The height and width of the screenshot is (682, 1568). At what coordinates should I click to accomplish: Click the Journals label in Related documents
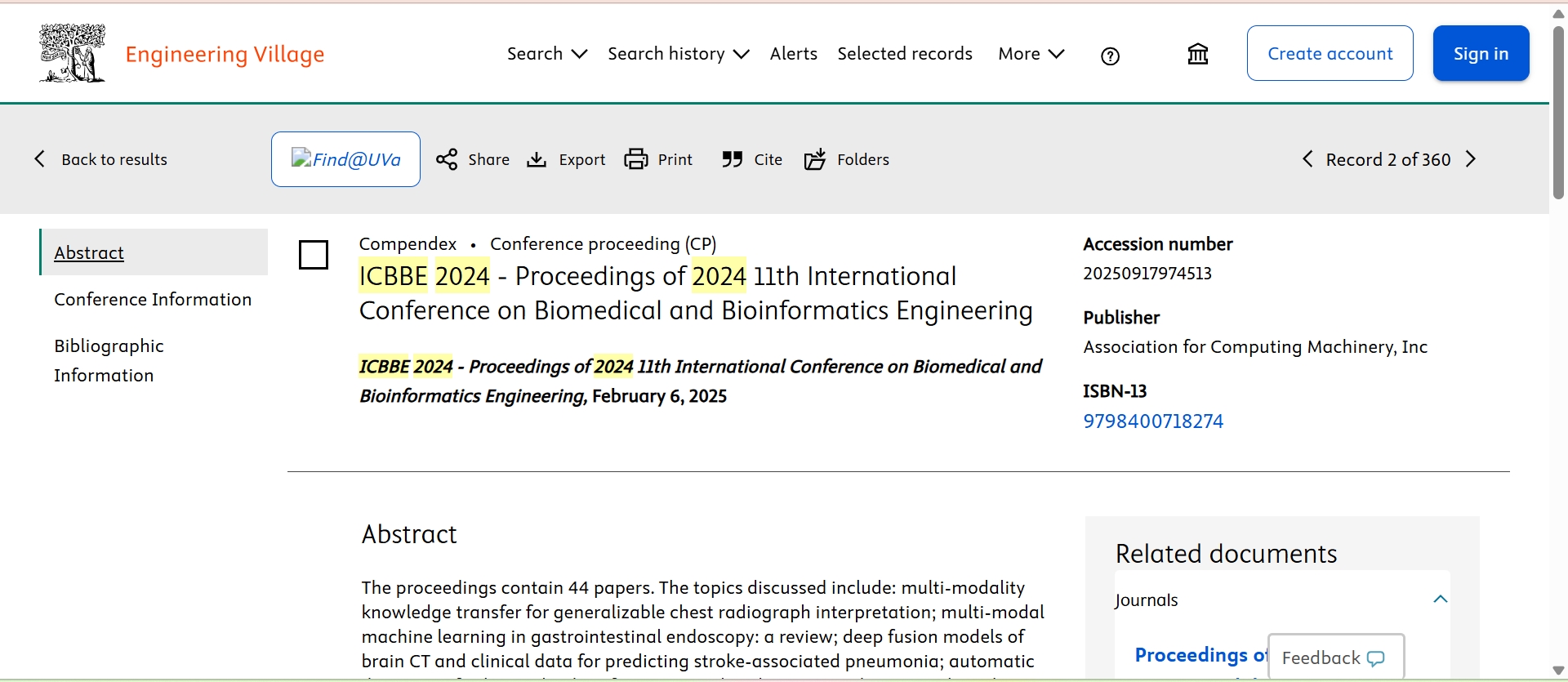point(1147,600)
